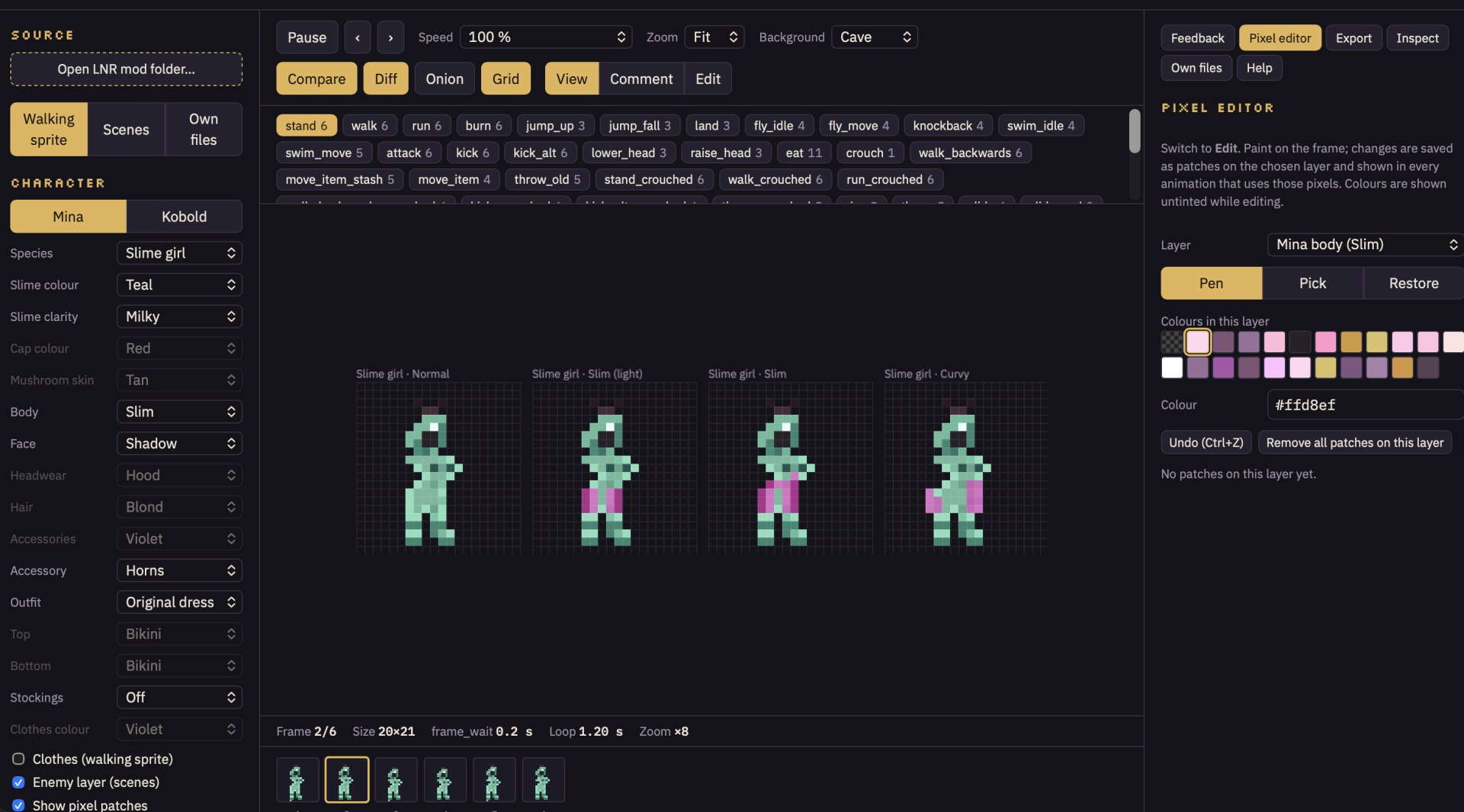Open the Feedback panel

[x=1197, y=38]
